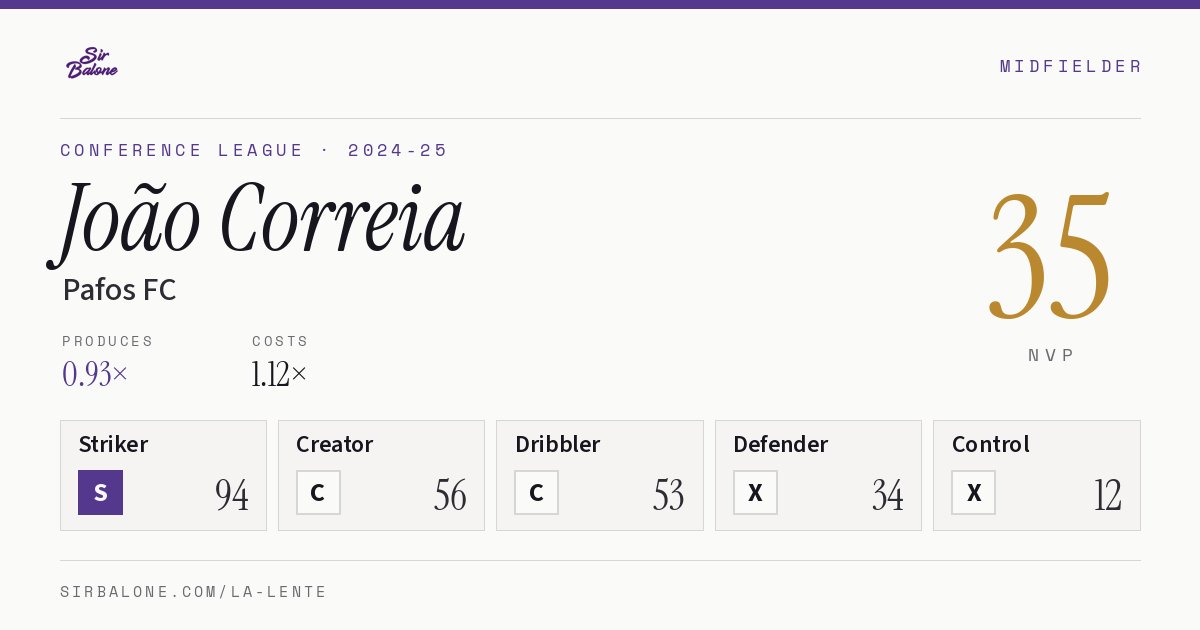Click the Creator card title
1200x630 pixels.
pos(335,444)
